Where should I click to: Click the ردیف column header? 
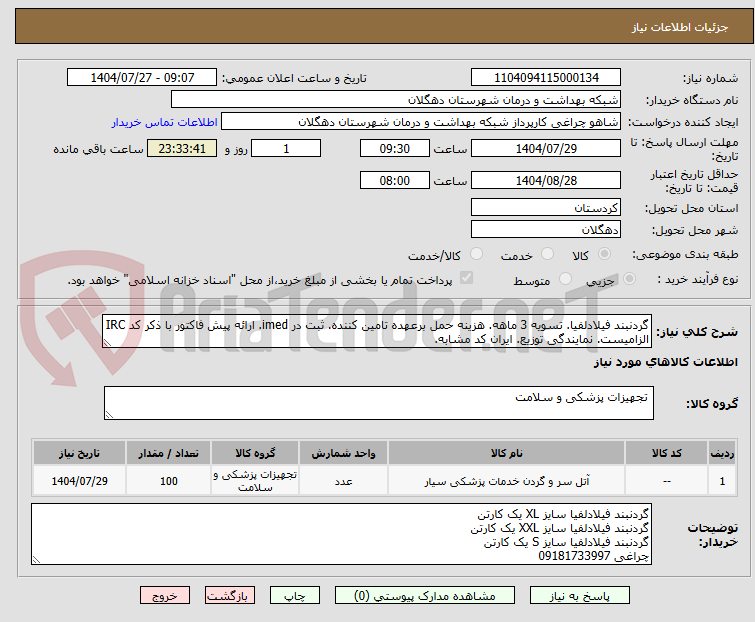(x=722, y=453)
